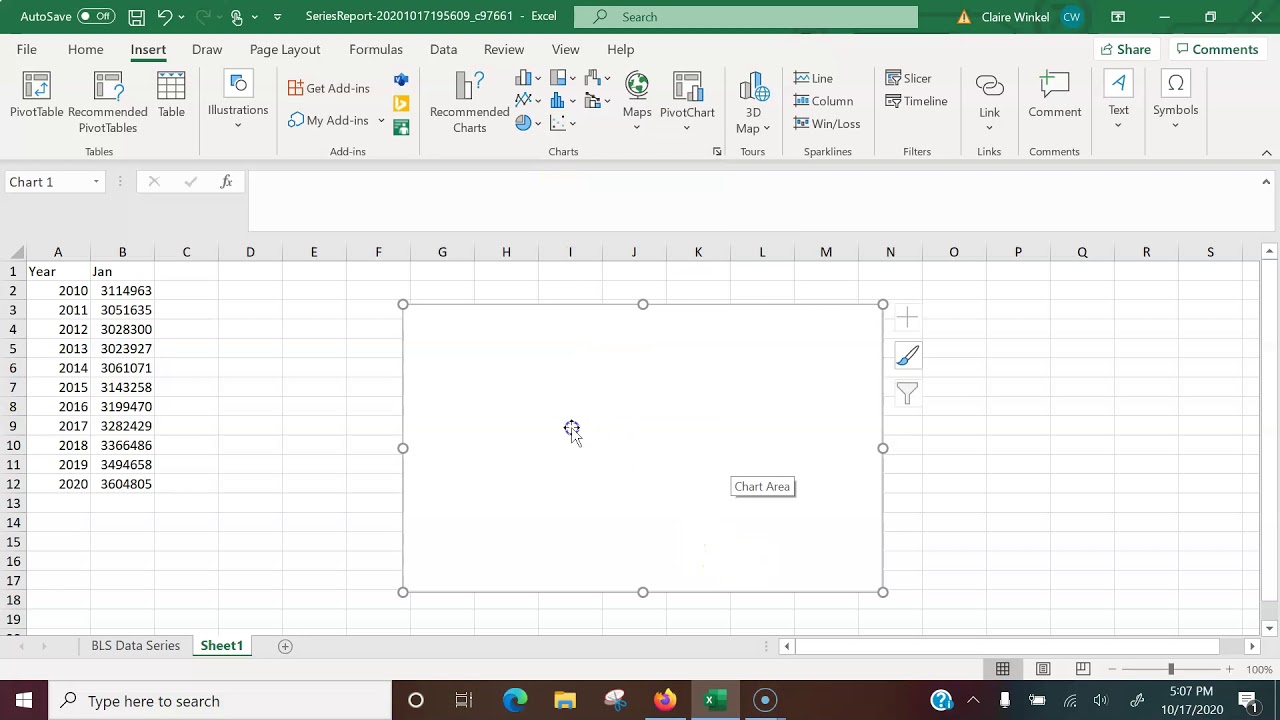This screenshot has height=720, width=1280.
Task: Open Recommended Charts
Action: tap(469, 102)
